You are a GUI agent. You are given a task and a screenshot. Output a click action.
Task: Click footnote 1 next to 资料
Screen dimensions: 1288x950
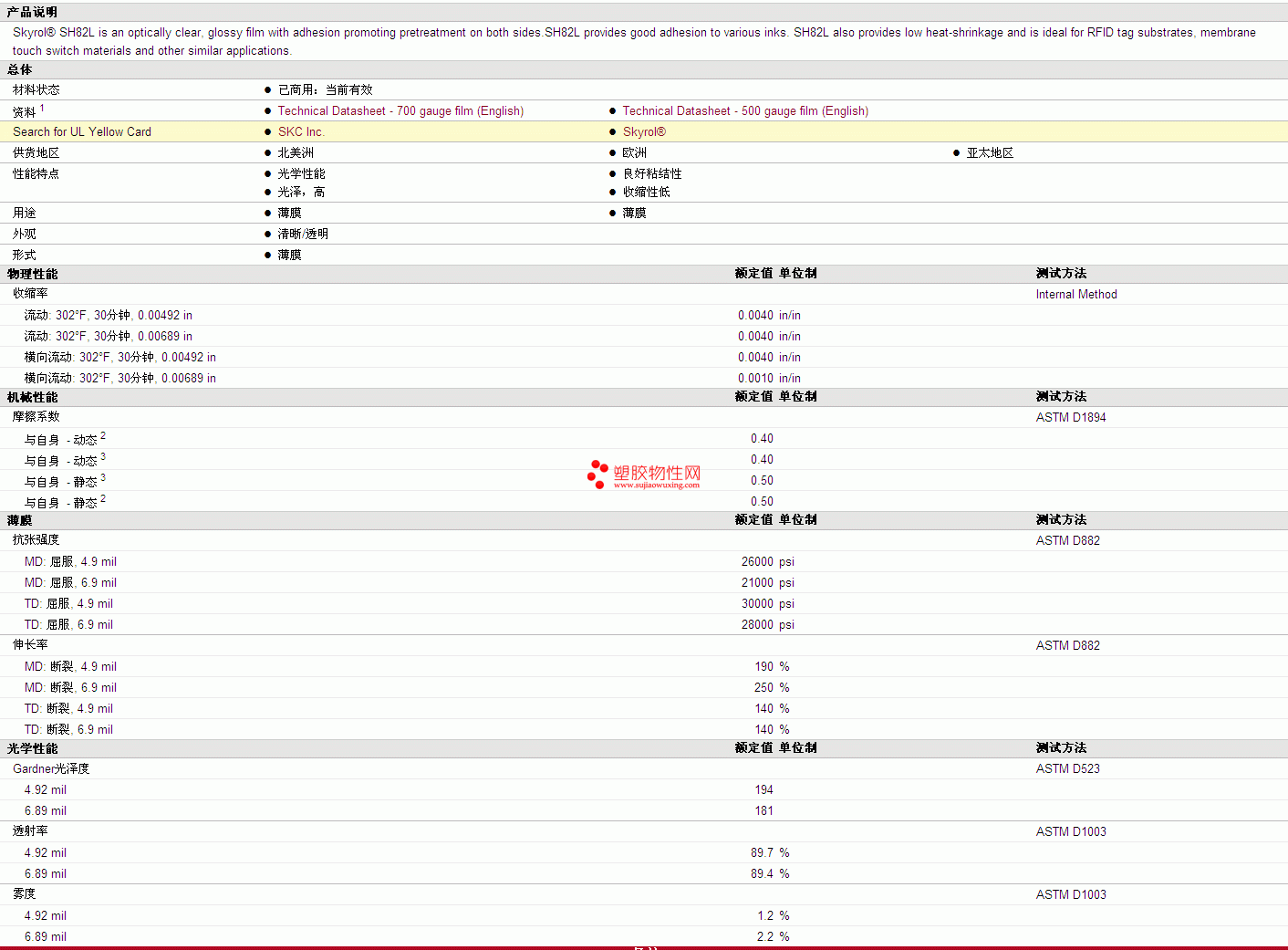point(42,108)
